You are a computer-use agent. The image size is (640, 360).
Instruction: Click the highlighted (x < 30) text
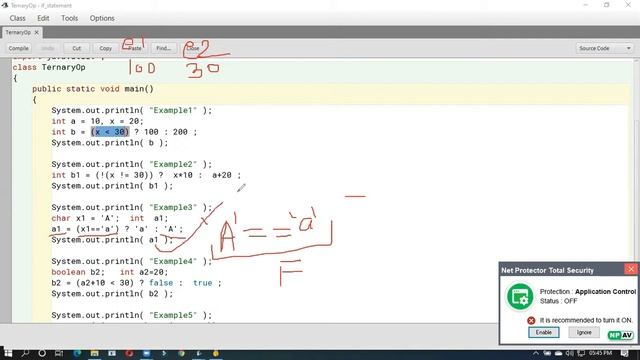click(110, 132)
